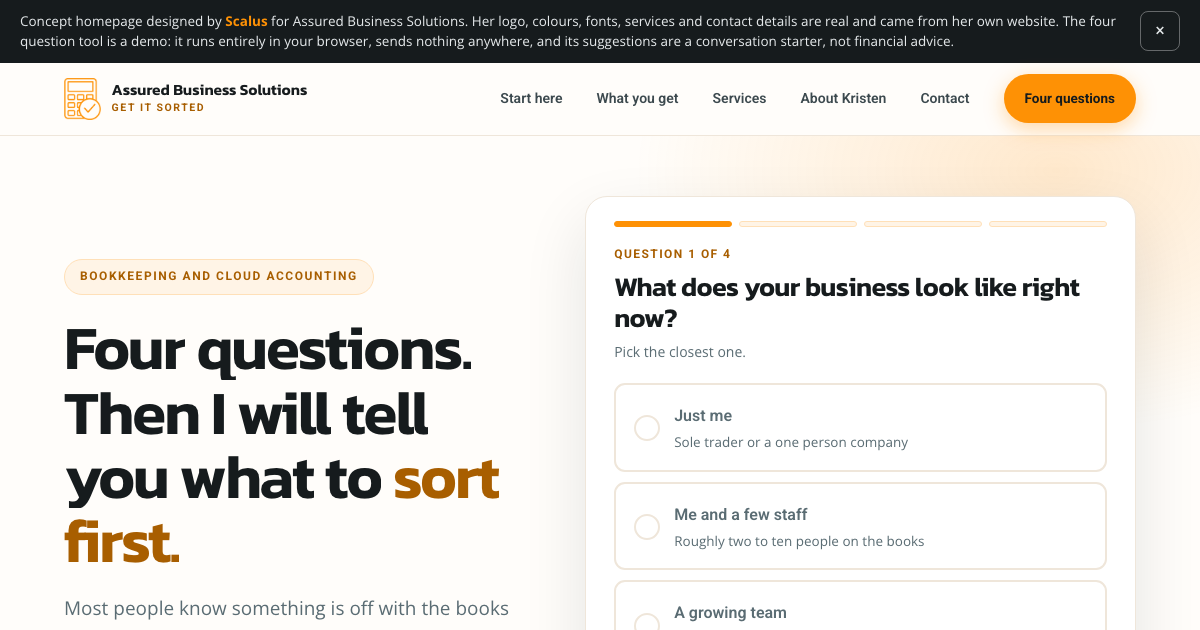This screenshot has height=630, width=1200.
Task: Open the Services nav item
Action: click(x=739, y=98)
